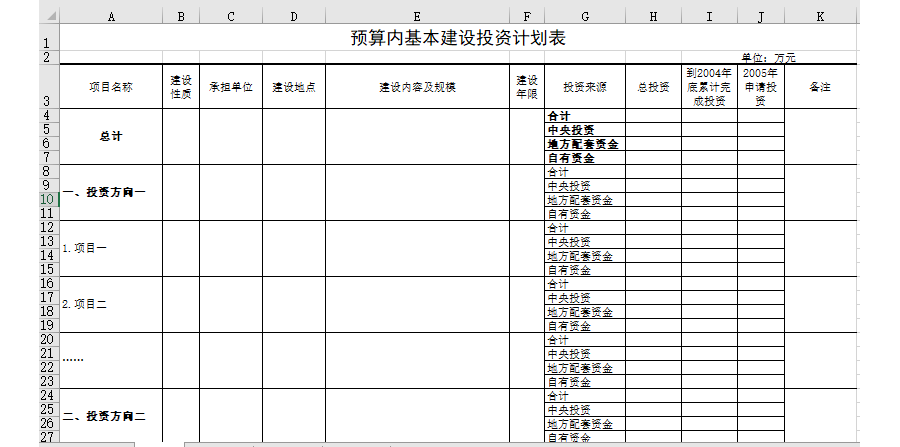
Task: Click the 总计 merged cell
Action: [x=111, y=137]
